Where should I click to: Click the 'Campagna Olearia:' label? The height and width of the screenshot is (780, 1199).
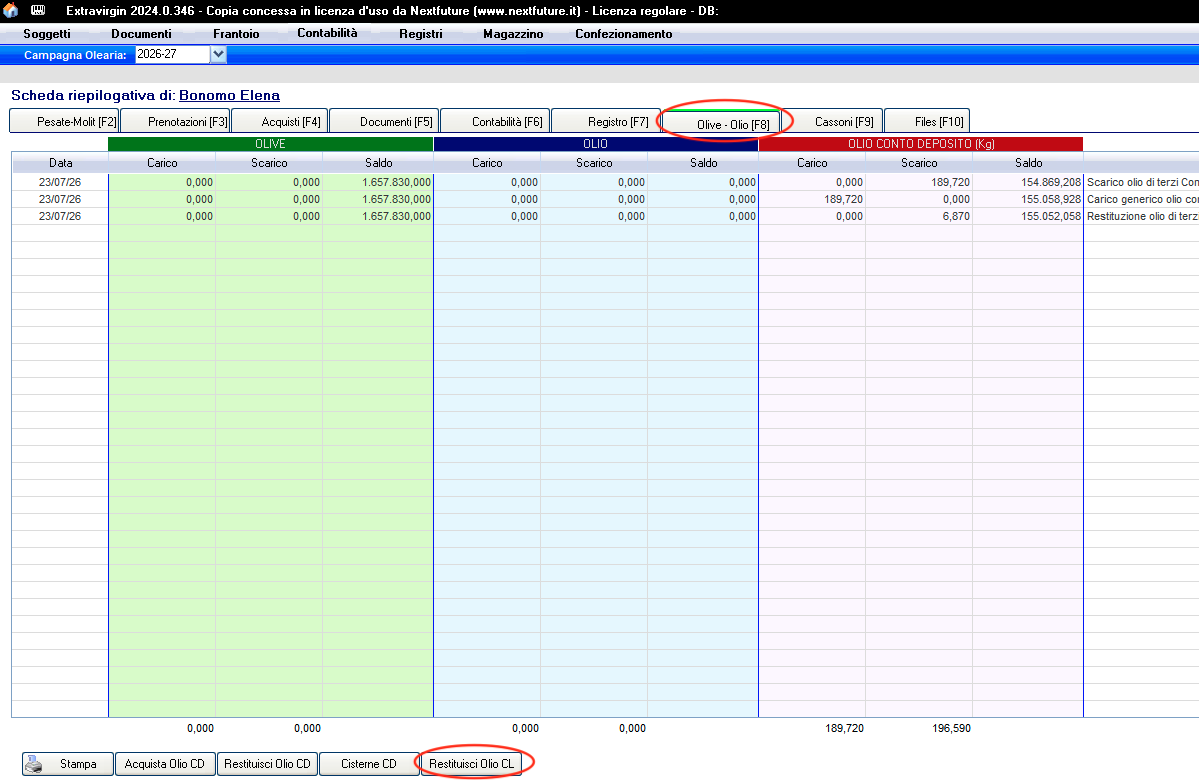[x=75, y=55]
